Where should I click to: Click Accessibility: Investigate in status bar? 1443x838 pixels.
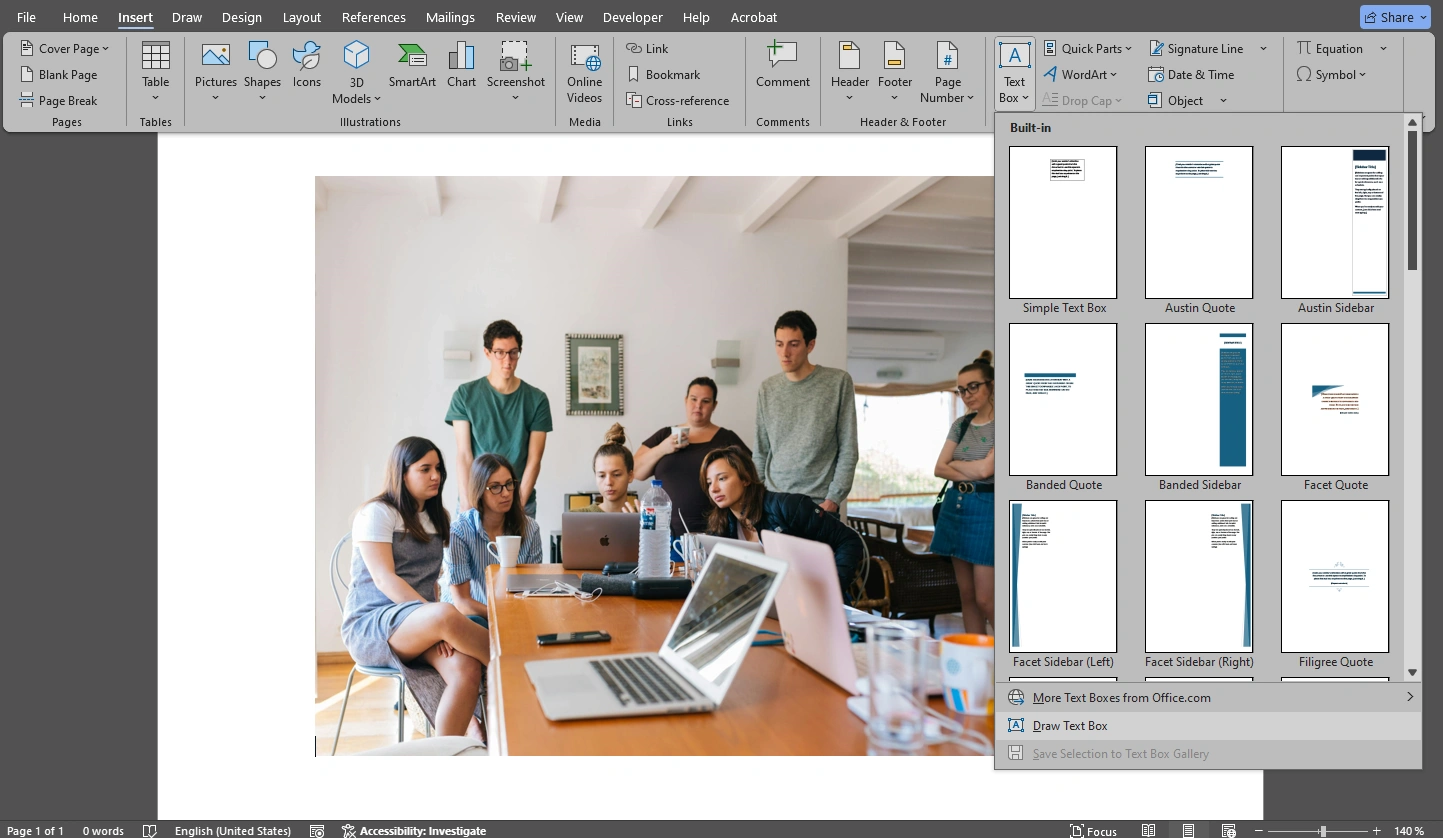point(413,831)
